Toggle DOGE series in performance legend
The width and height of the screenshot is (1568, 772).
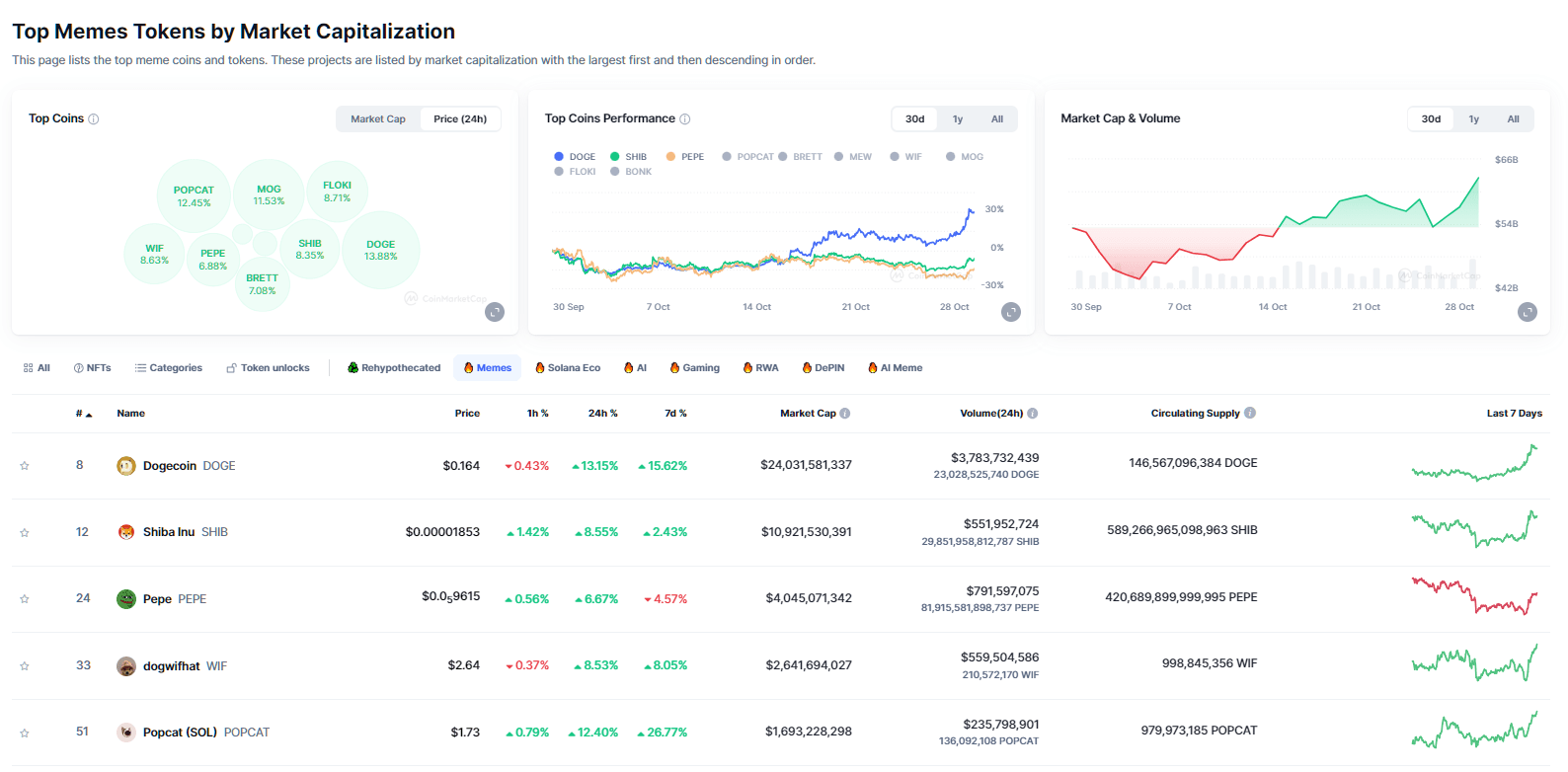pos(575,157)
